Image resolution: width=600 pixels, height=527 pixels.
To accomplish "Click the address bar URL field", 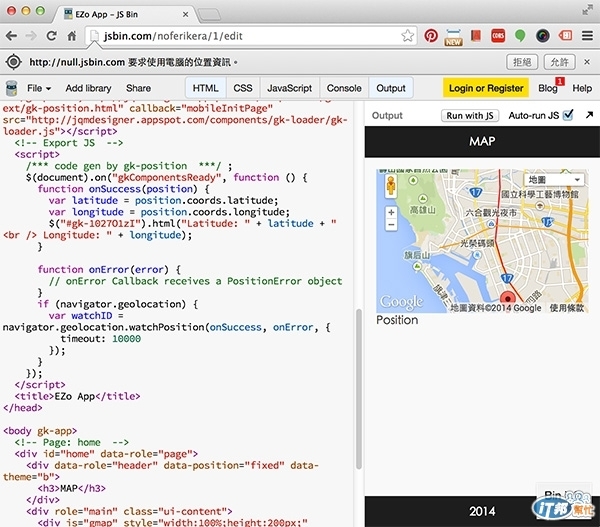I will [x=251, y=36].
